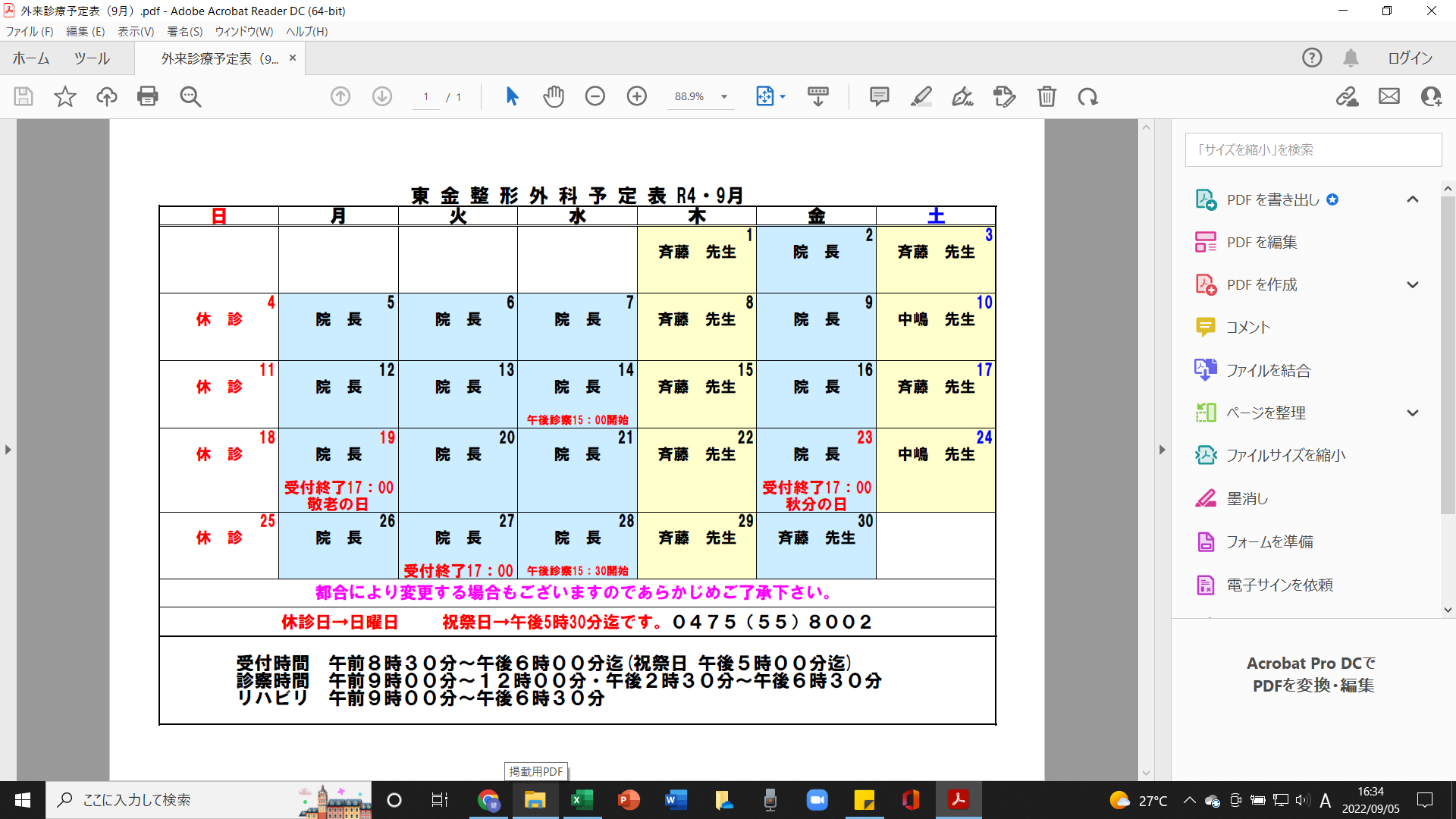Open the 表示 menu
The width and height of the screenshot is (1456, 819).
[x=136, y=31]
